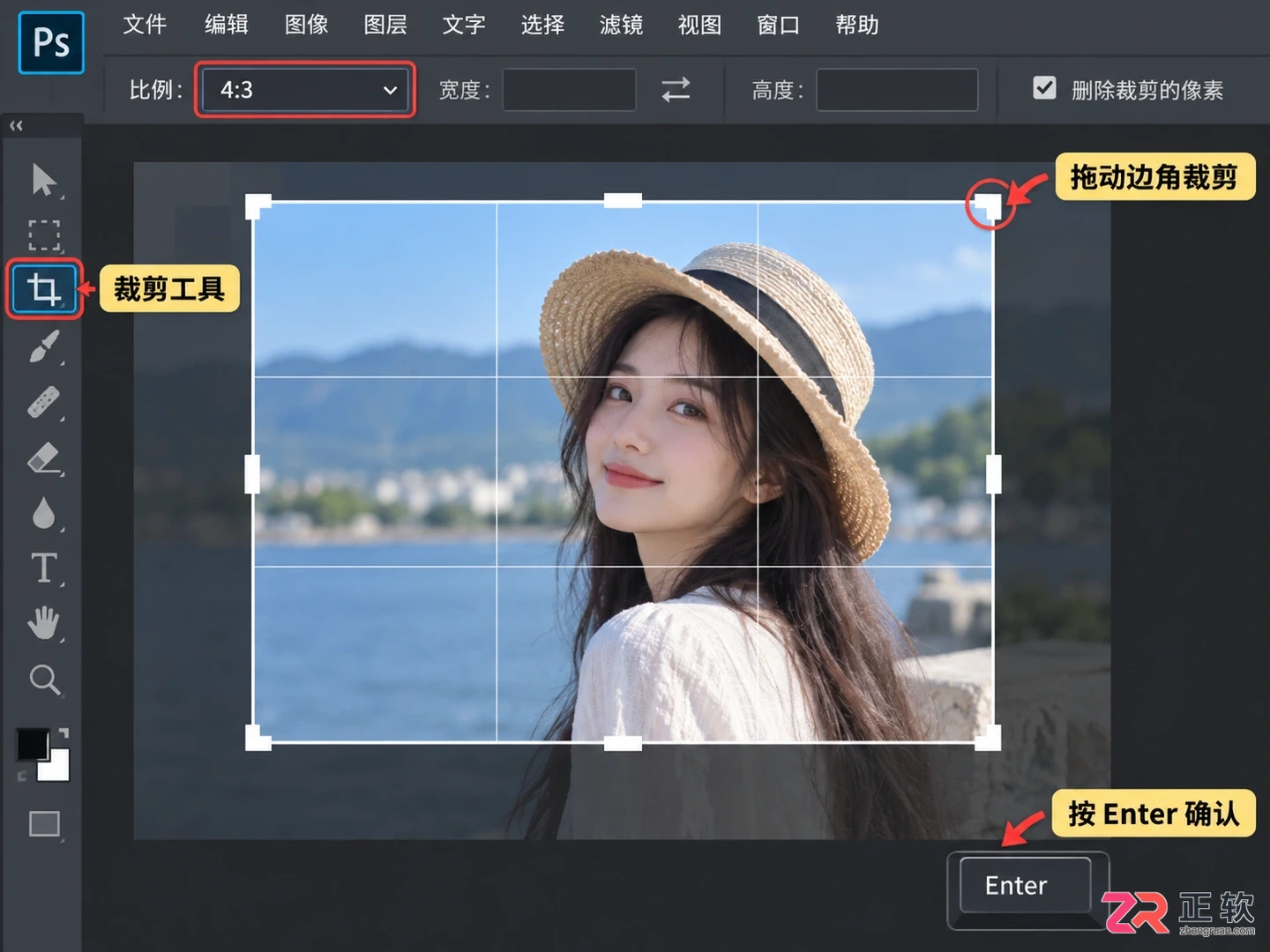Select the Hand tool
The height and width of the screenshot is (952, 1270).
point(44,623)
